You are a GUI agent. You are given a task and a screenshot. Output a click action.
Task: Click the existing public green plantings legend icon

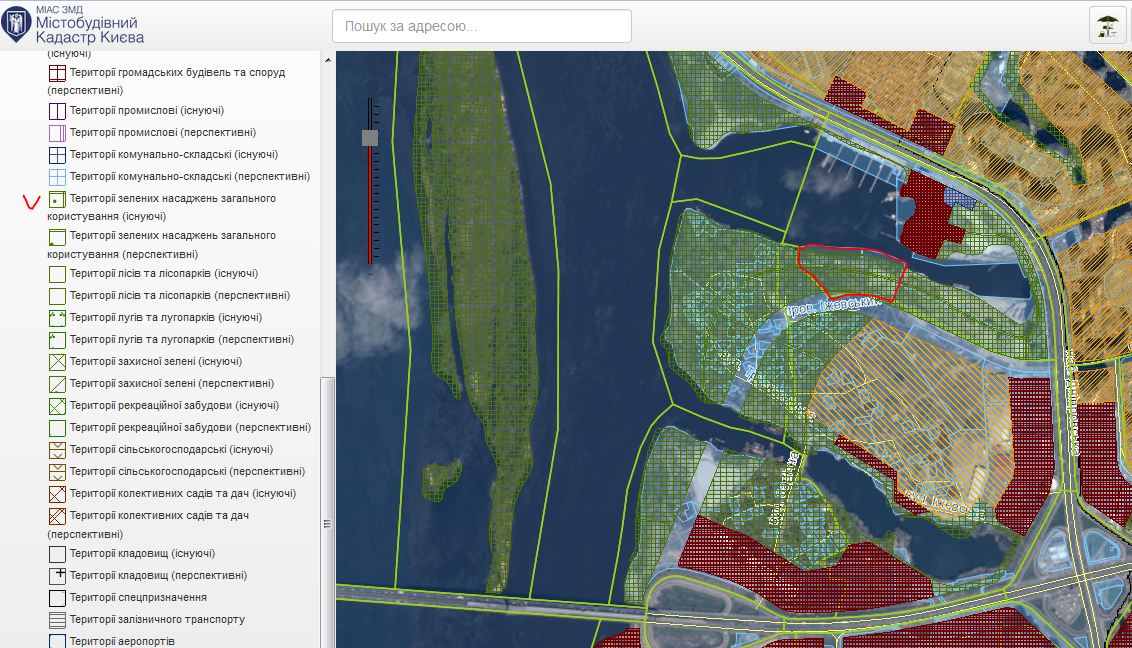tap(57, 200)
